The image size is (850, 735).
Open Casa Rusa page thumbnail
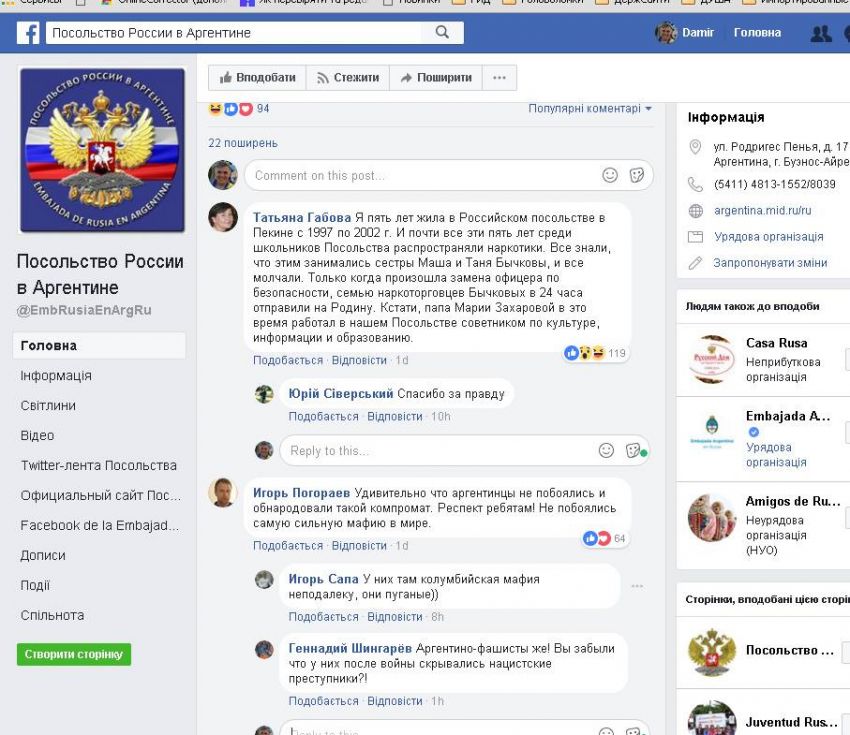click(x=712, y=359)
